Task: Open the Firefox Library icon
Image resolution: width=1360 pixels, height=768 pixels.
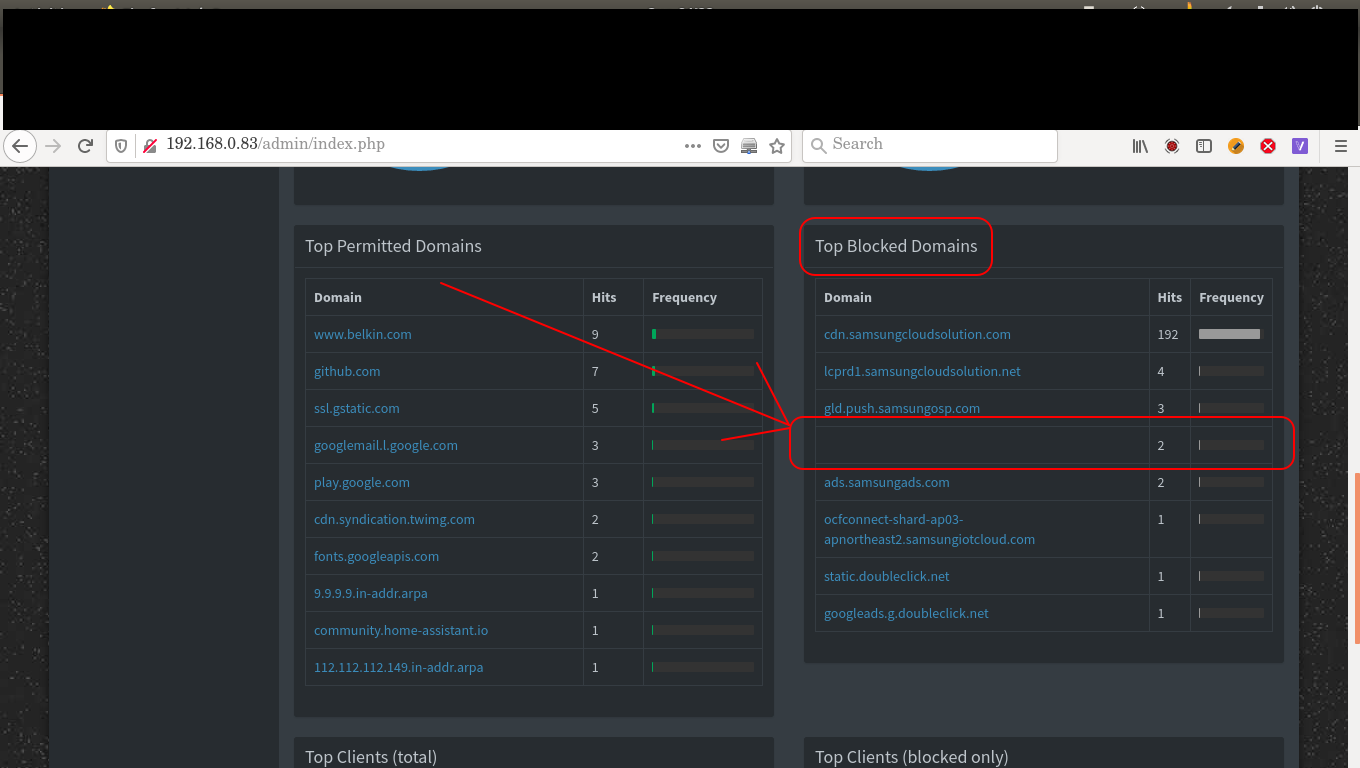Action: 1139,146
